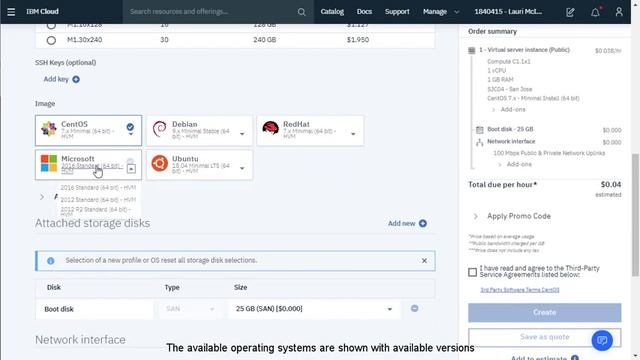Click the Total due per hour $0.04 value
This screenshot has width=640, height=360.
point(611,184)
